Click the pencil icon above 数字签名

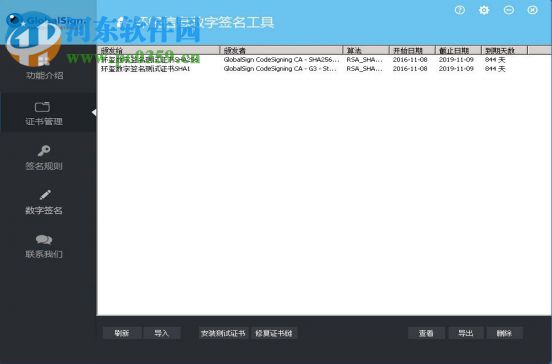pyautogui.click(x=45, y=195)
